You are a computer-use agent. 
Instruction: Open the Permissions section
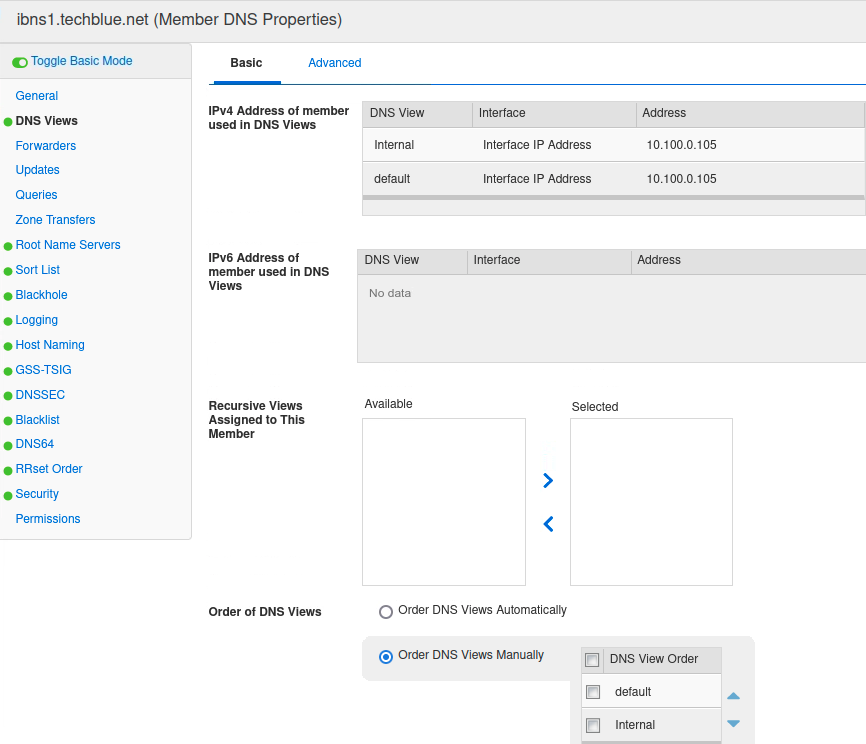[47, 518]
